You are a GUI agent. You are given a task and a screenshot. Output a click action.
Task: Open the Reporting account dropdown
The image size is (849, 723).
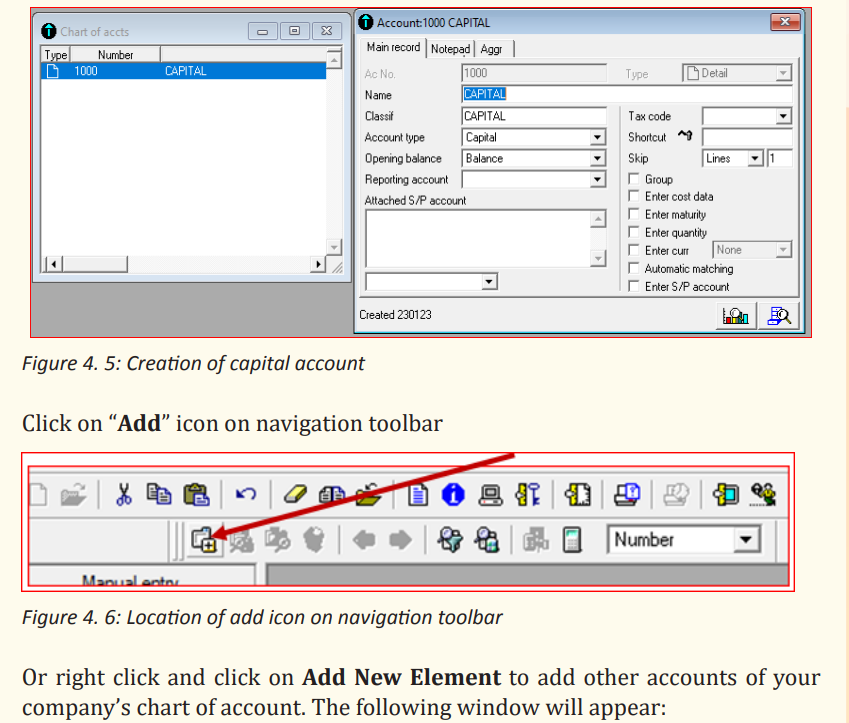click(x=597, y=179)
